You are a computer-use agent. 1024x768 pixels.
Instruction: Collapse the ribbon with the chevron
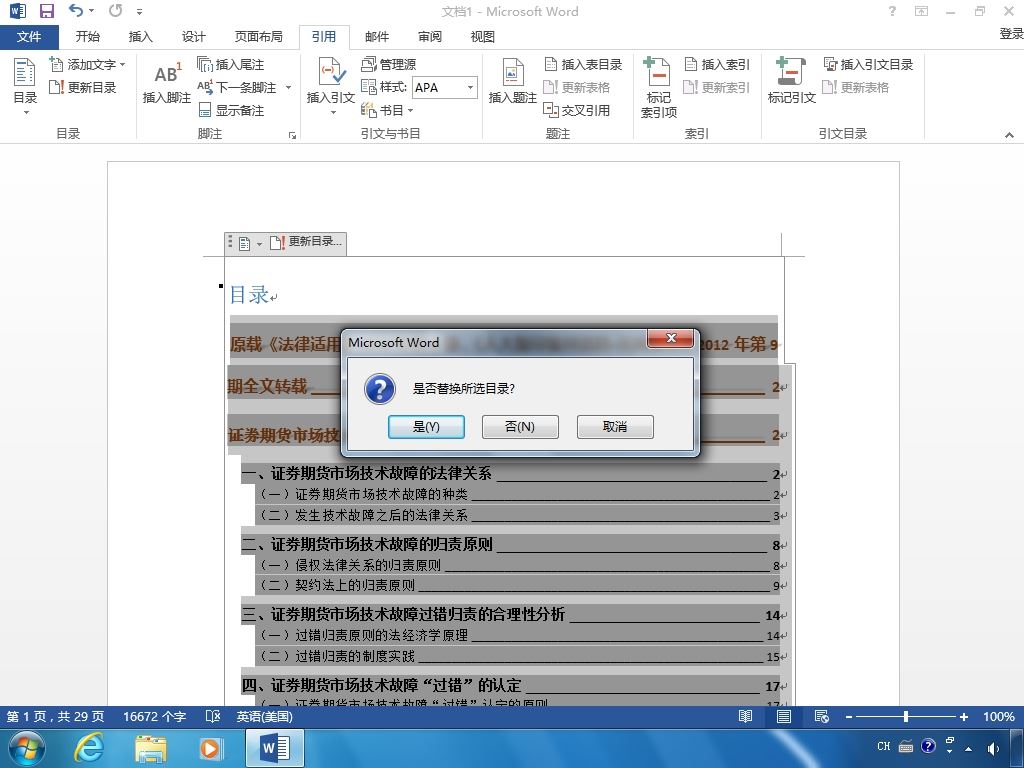tap(1009, 135)
